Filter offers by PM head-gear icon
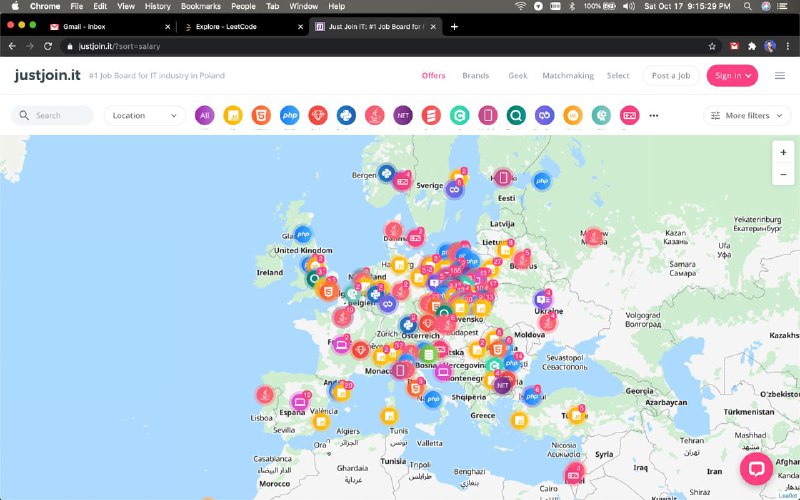This screenshot has width=800, height=500. click(601, 115)
